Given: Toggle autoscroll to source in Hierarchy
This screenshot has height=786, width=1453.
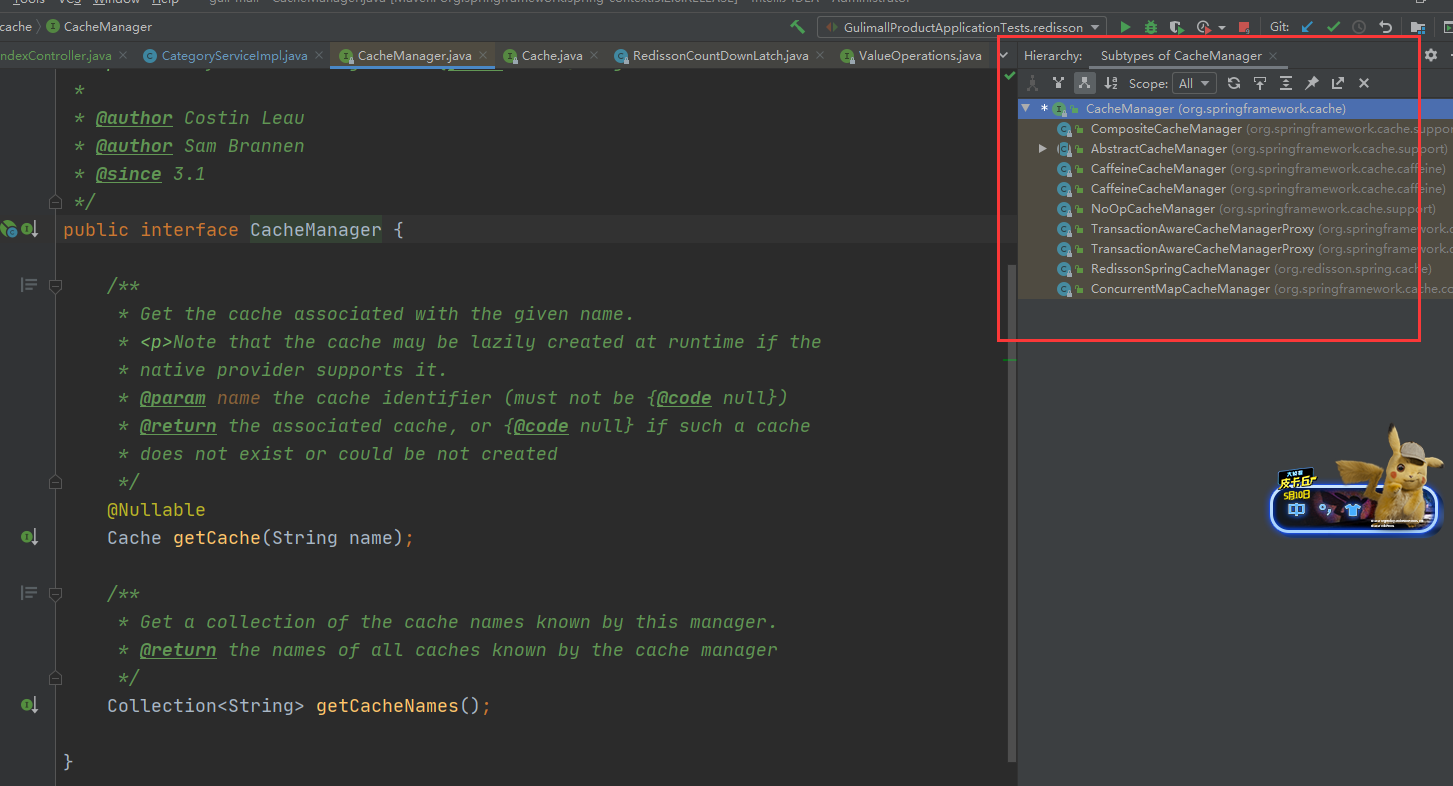Looking at the screenshot, I should pyautogui.click(x=1260, y=83).
